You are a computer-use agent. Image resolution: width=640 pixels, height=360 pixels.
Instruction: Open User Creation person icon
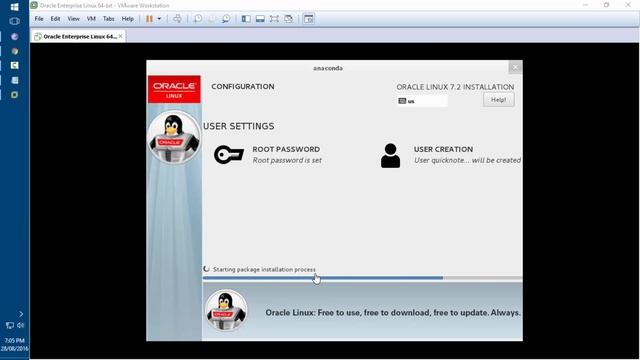(x=391, y=156)
